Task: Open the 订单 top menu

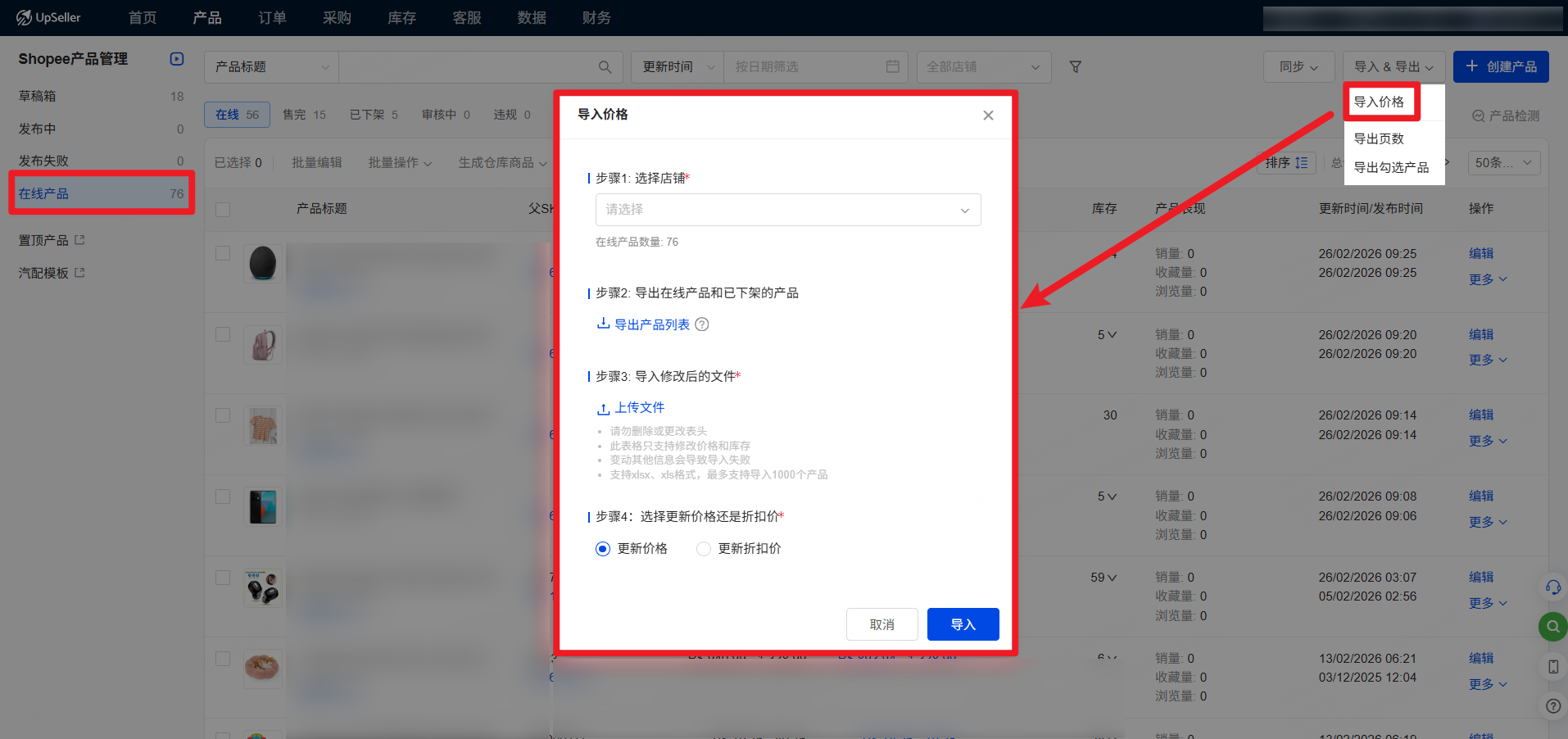Action: point(272,18)
